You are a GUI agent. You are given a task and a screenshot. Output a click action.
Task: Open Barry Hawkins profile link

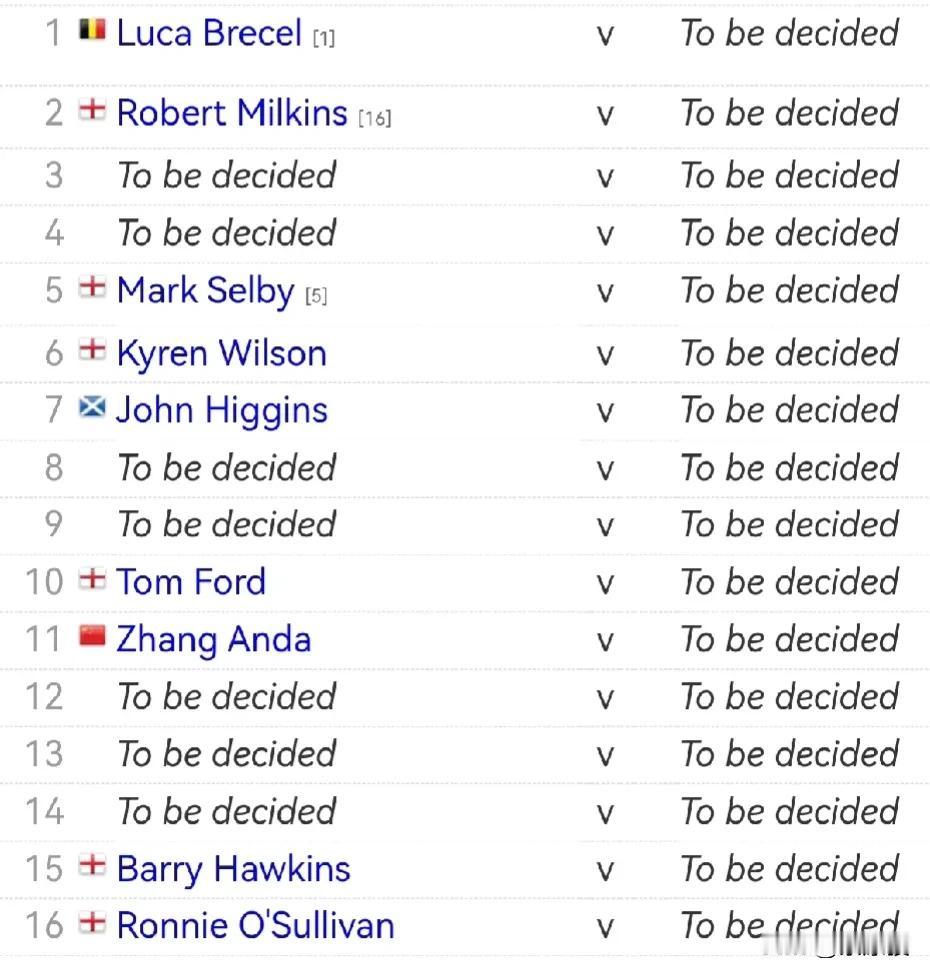(234, 869)
